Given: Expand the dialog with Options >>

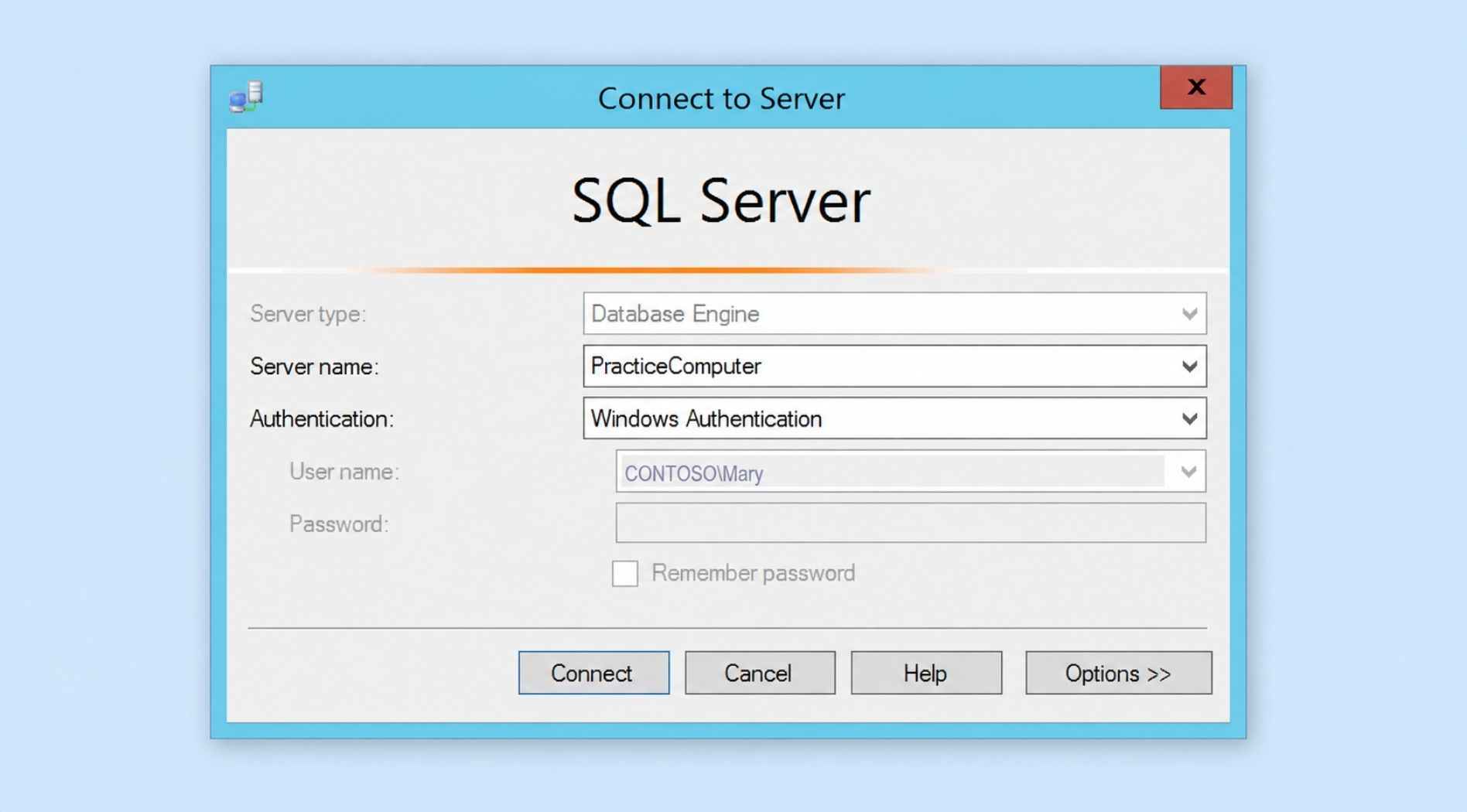Looking at the screenshot, I should [1119, 673].
